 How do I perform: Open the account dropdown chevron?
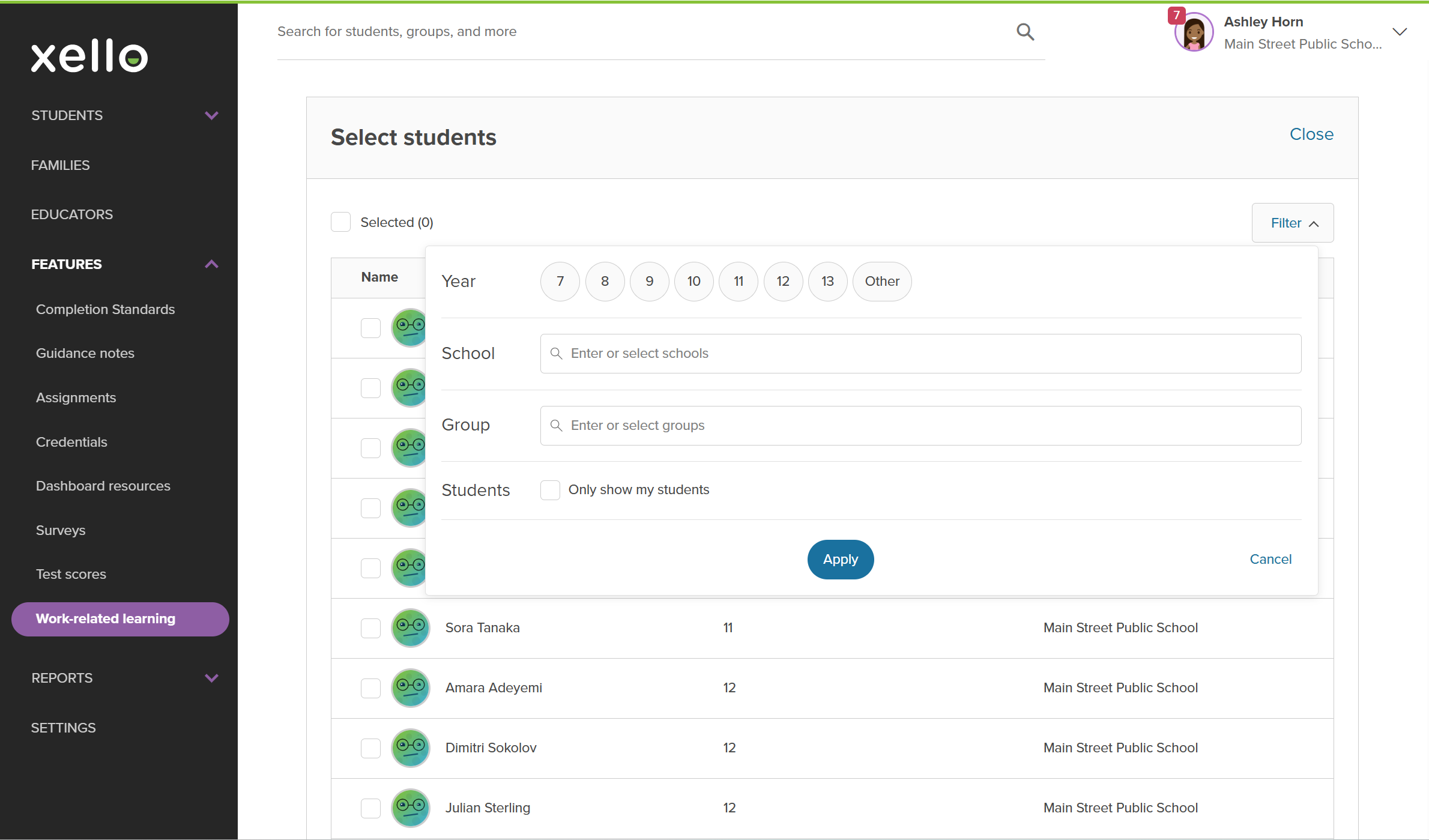click(1400, 32)
